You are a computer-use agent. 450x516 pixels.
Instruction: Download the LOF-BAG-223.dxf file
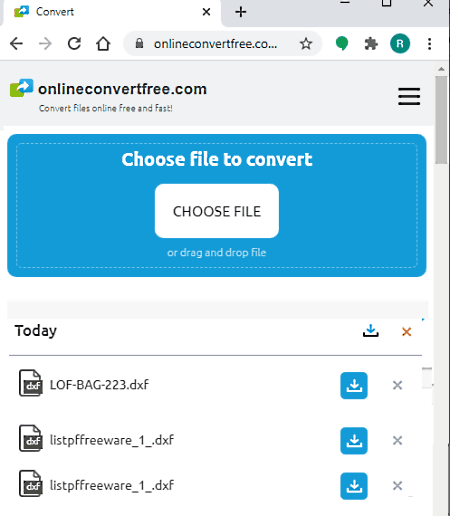click(x=354, y=385)
